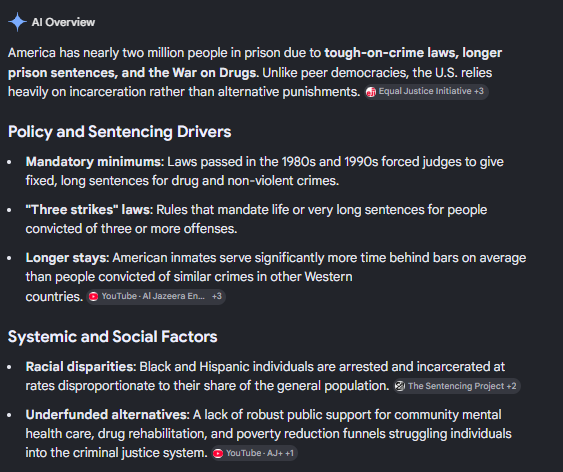Click the bold tough-on-crime laws phrase
The height and width of the screenshot is (472, 563).
coord(391,53)
